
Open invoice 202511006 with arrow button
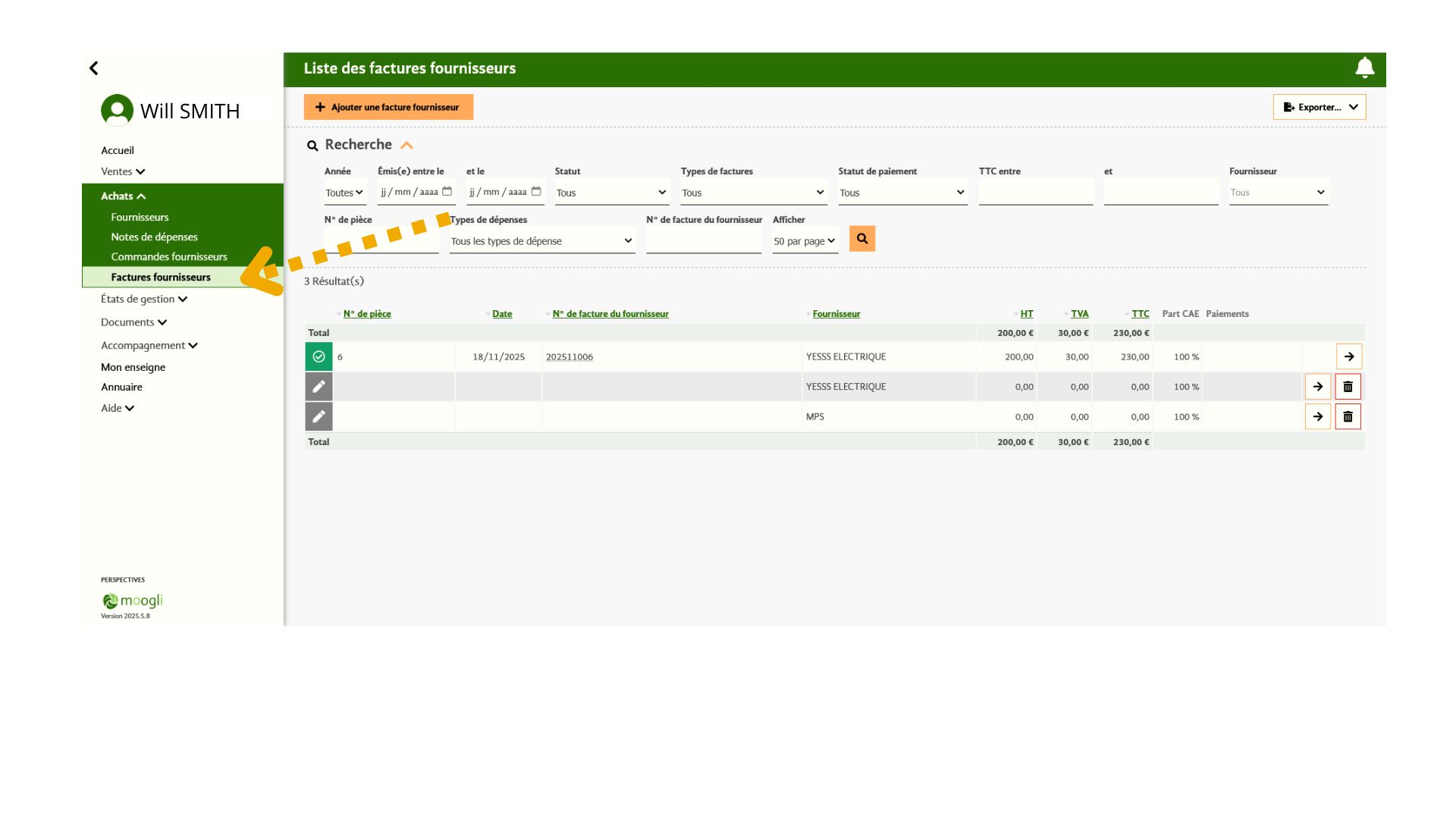[x=1349, y=356]
